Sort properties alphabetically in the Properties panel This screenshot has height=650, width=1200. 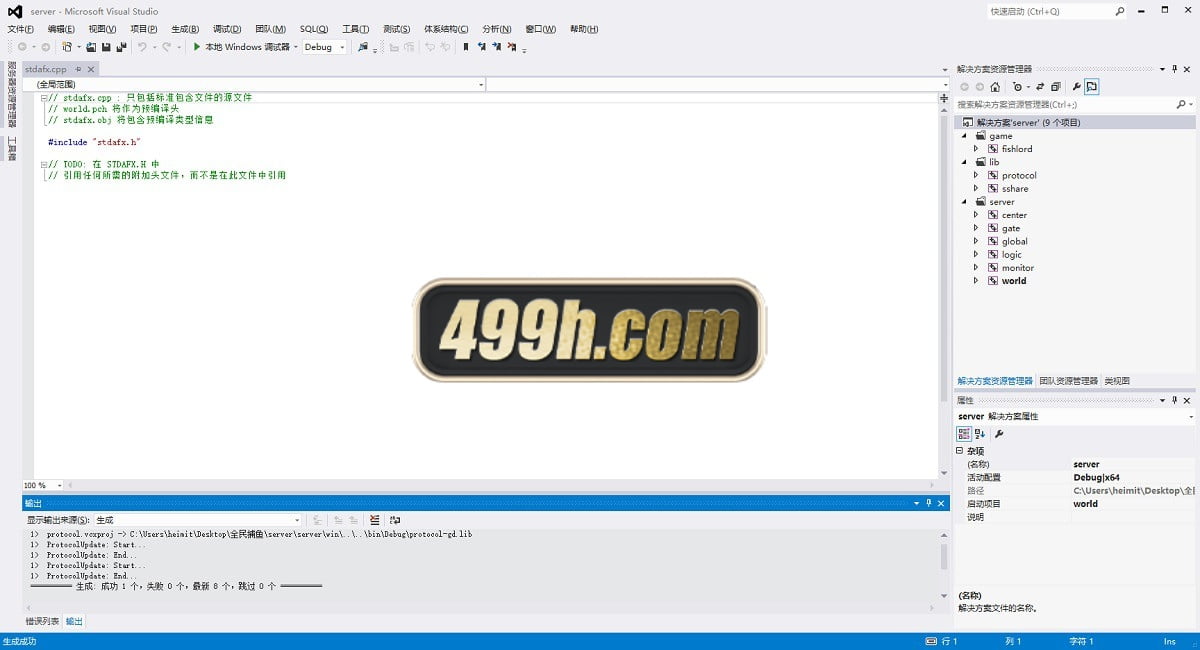point(980,434)
